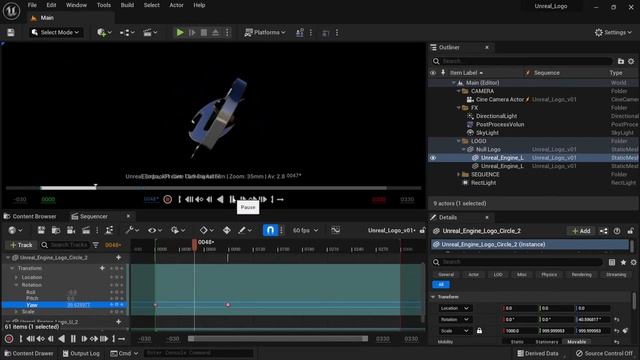Click the Add component button in Details

pyautogui.click(x=581, y=231)
